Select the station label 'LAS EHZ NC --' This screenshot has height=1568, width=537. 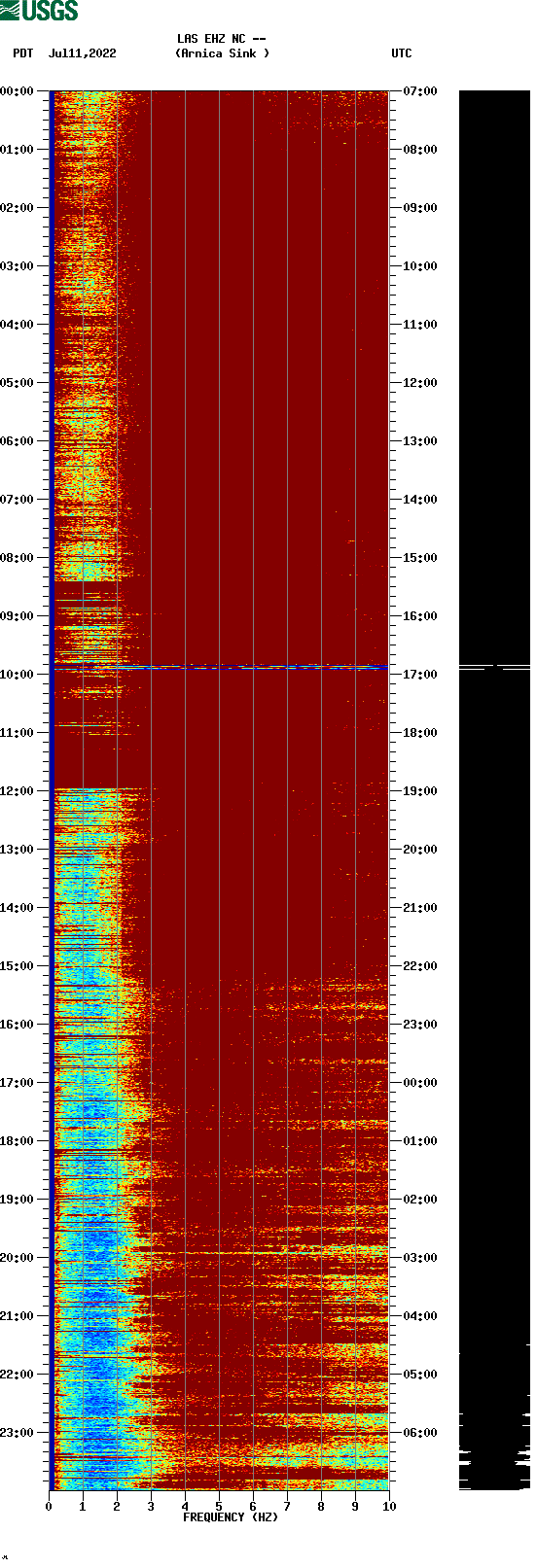tap(222, 39)
